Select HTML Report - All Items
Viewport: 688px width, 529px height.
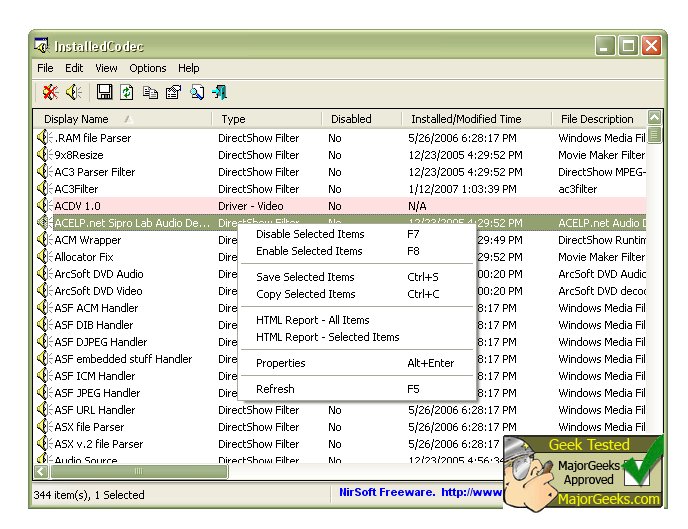(312, 320)
